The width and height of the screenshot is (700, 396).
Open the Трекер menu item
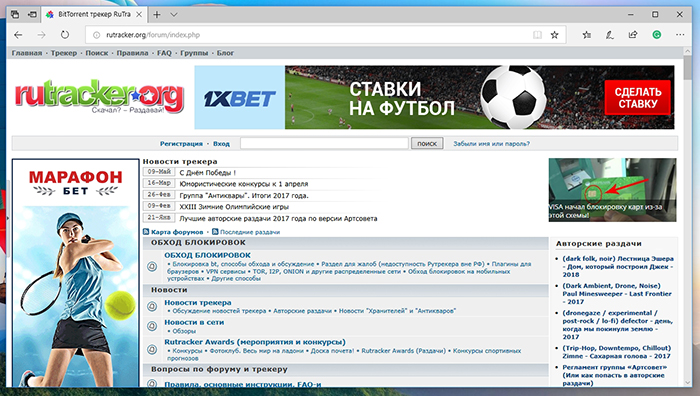coord(64,53)
